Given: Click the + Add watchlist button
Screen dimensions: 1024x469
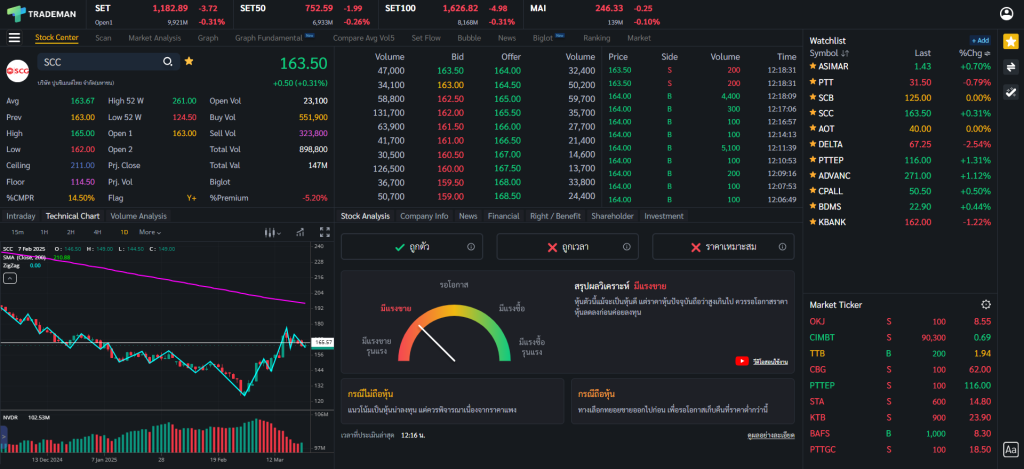Looking at the screenshot, I should pyautogui.click(x=980, y=40).
